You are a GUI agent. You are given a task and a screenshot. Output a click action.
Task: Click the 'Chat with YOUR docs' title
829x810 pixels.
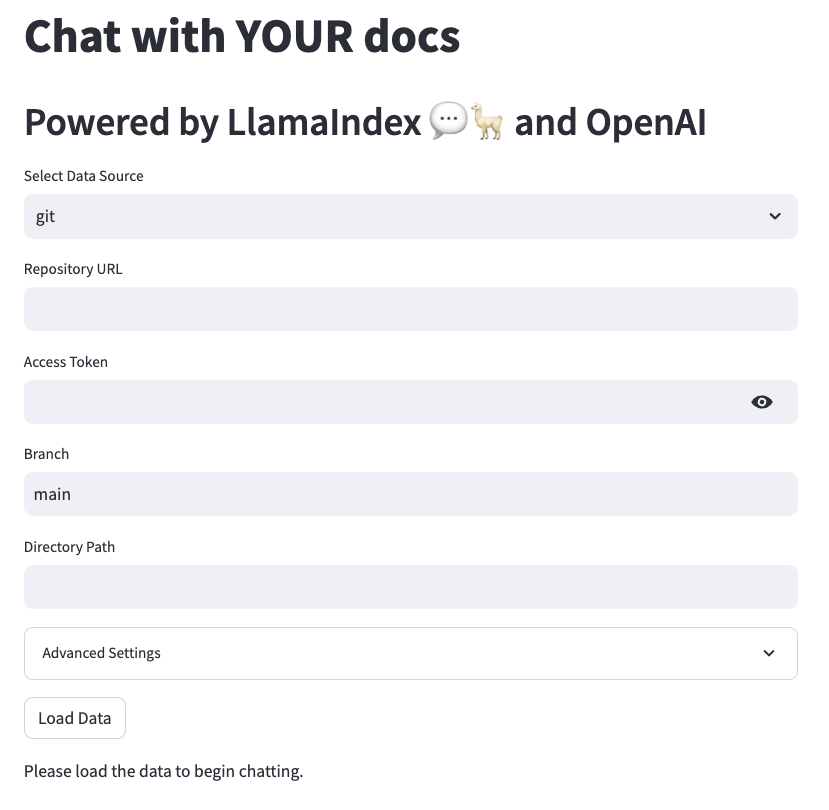[x=242, y=37]
